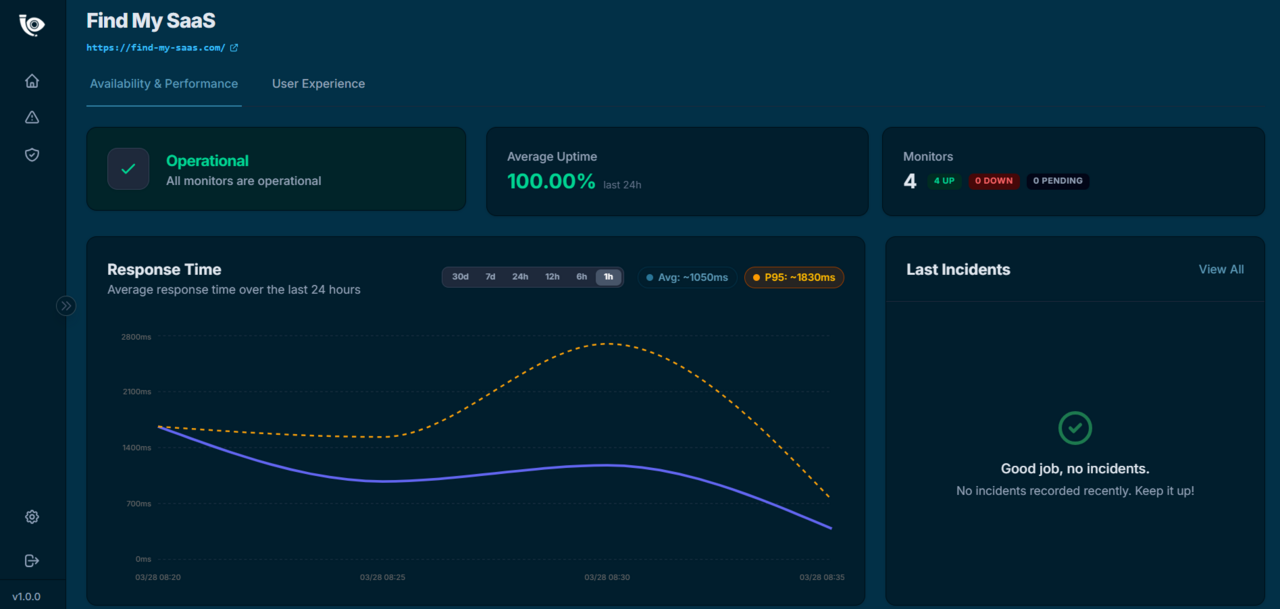Click the 03/28 08:30 x-axis label
Image resolution: width=1280 pixels, height=609 pixels.
(x=607, y=577)
